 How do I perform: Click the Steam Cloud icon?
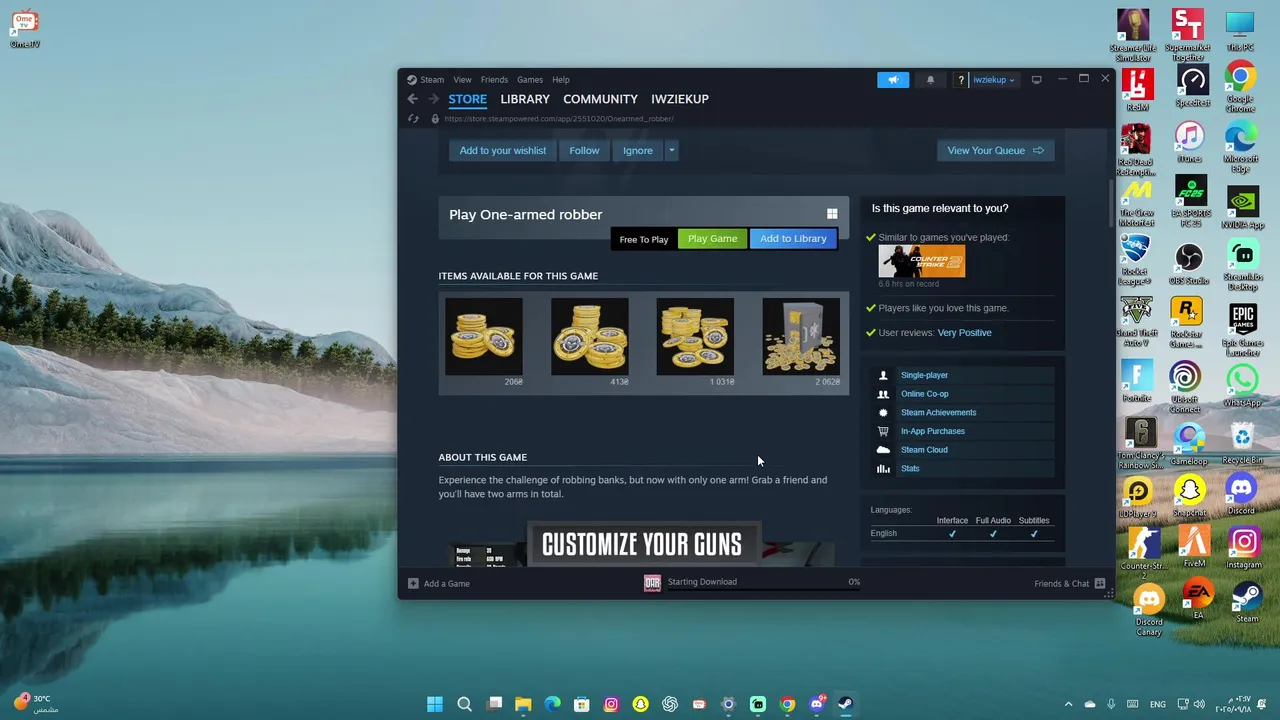pos(883,450)
